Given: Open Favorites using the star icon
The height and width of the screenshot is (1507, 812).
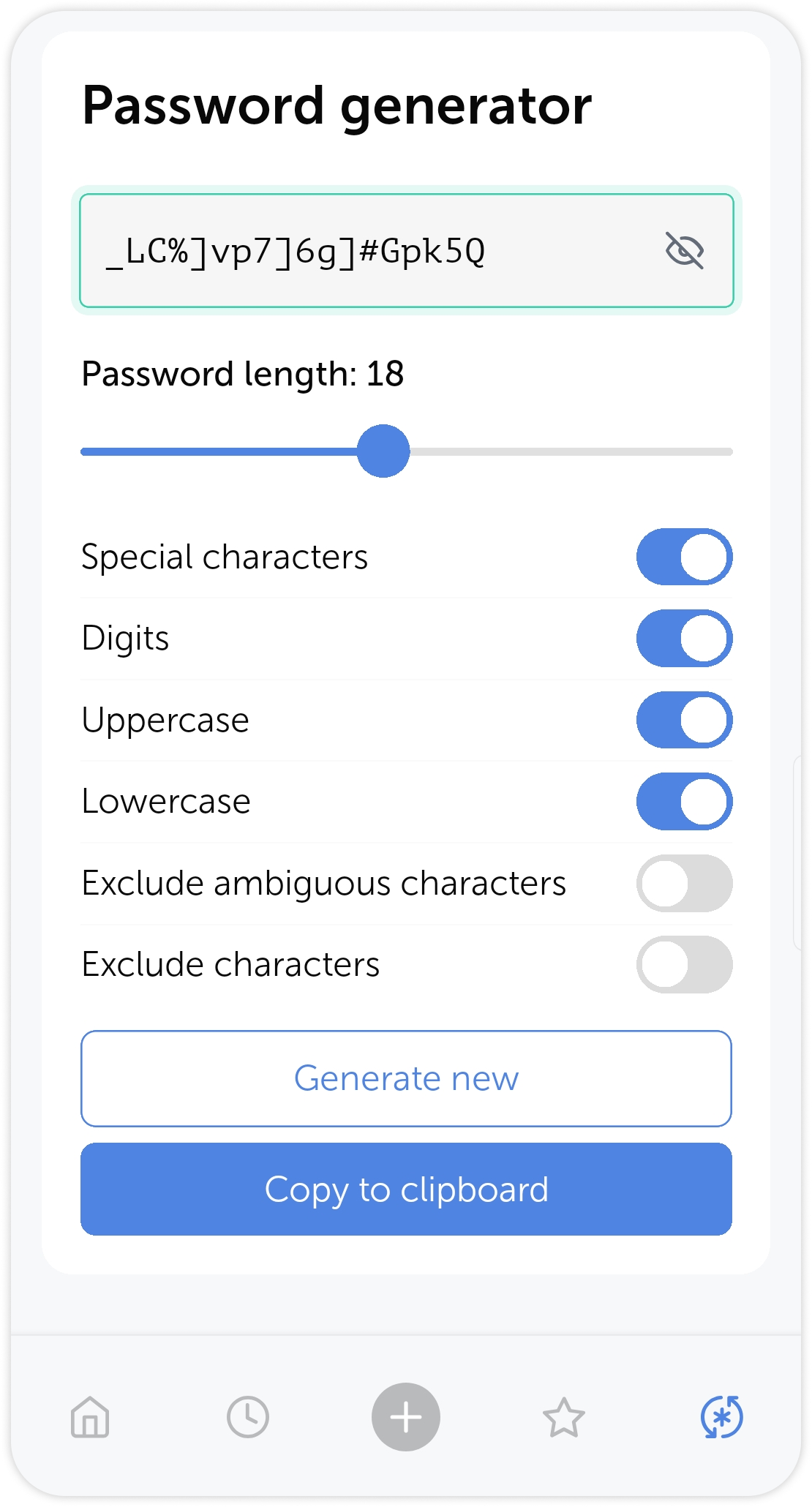Looking at the screenshot, I should (x=564, y=1417).
